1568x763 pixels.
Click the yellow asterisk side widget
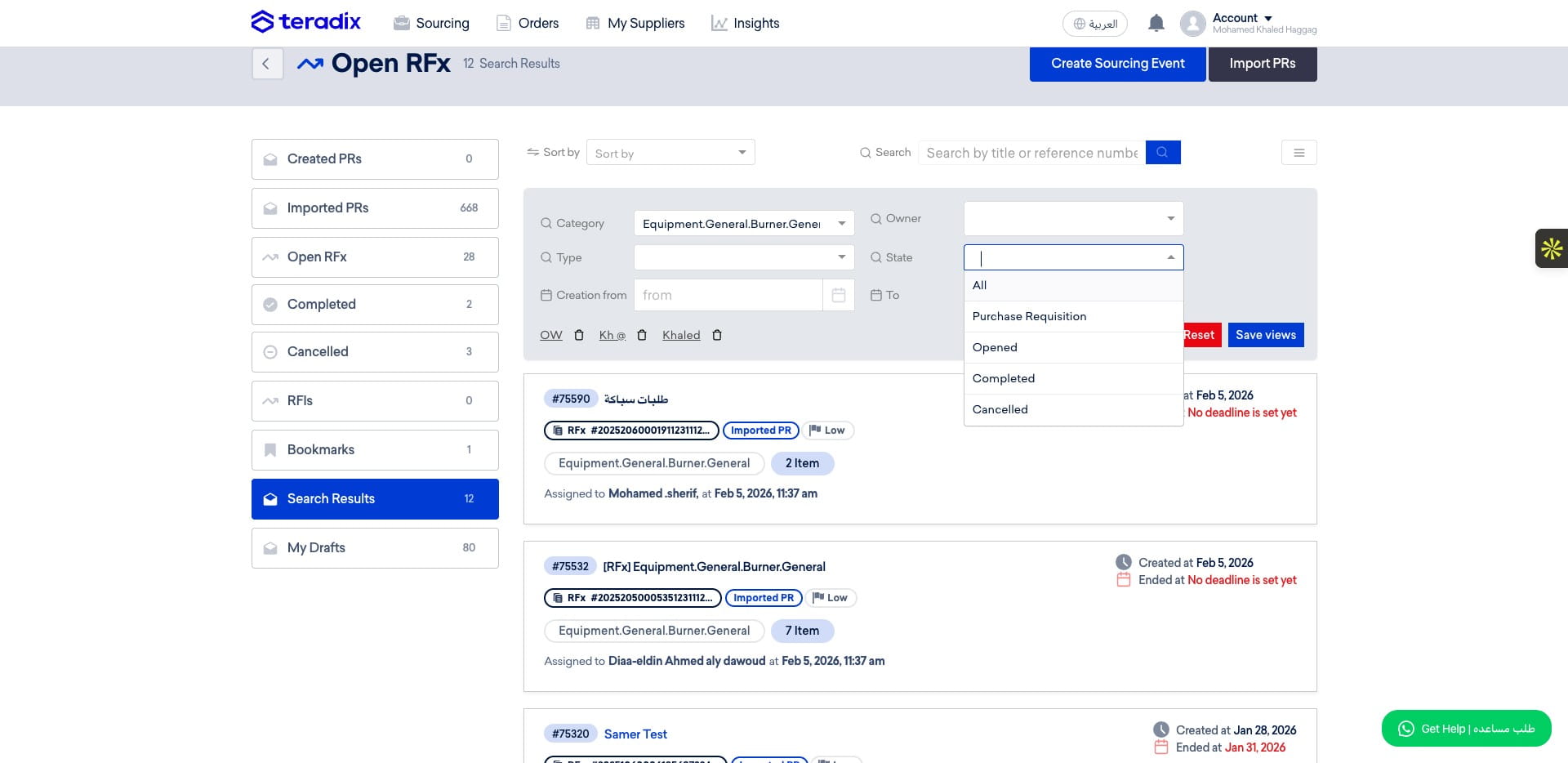[x=1551, y=248]
